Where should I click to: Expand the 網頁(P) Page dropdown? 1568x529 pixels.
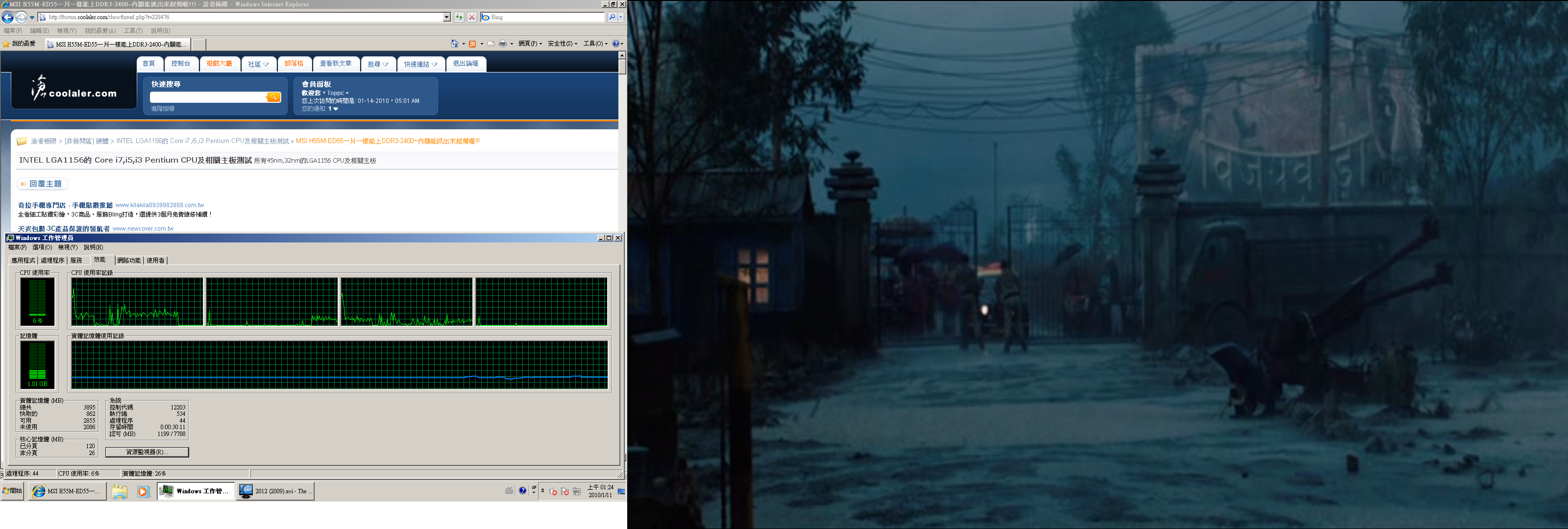pos(530,43)
